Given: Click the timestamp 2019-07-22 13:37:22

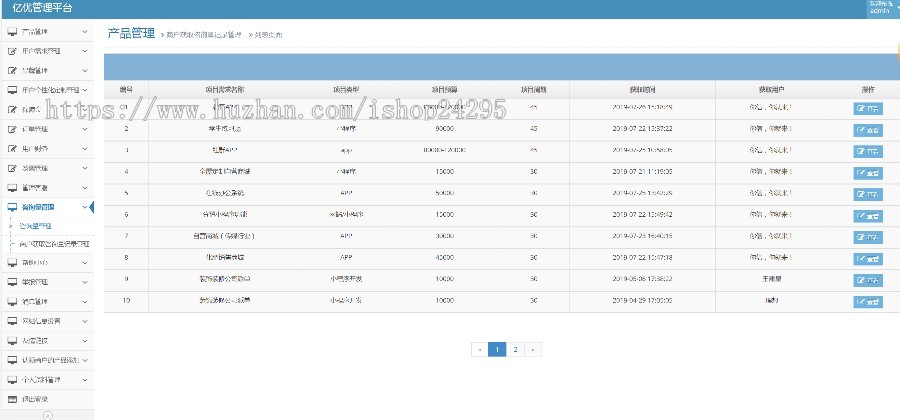Looking at the screenshot, I should pyautogui.click(x=642, y=129).
